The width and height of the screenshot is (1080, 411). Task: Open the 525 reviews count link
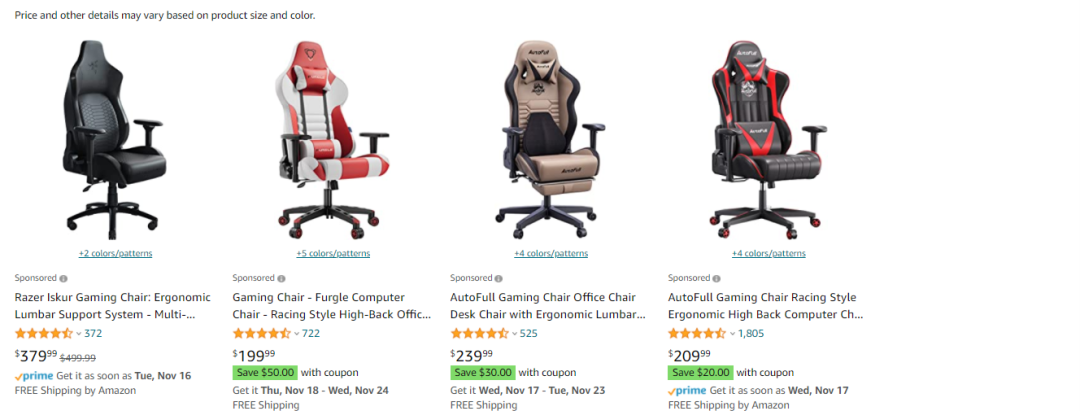pos(529,334)
